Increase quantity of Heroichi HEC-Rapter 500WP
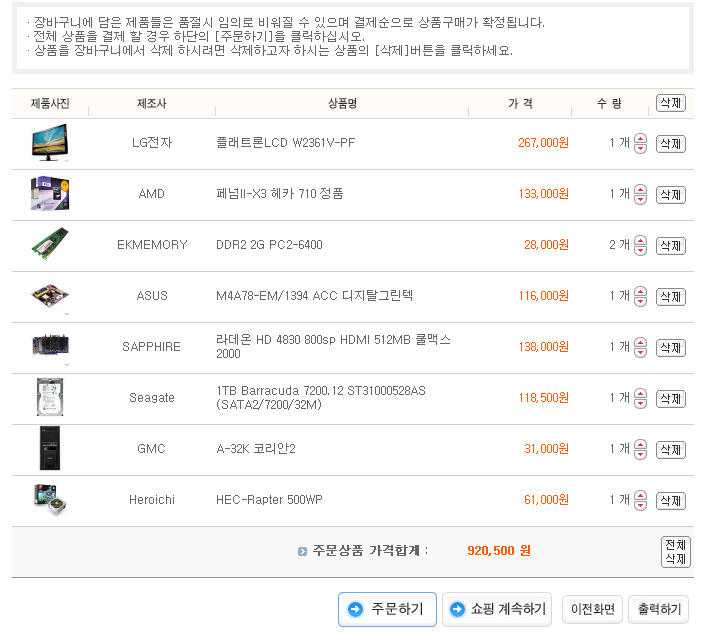 640,496
